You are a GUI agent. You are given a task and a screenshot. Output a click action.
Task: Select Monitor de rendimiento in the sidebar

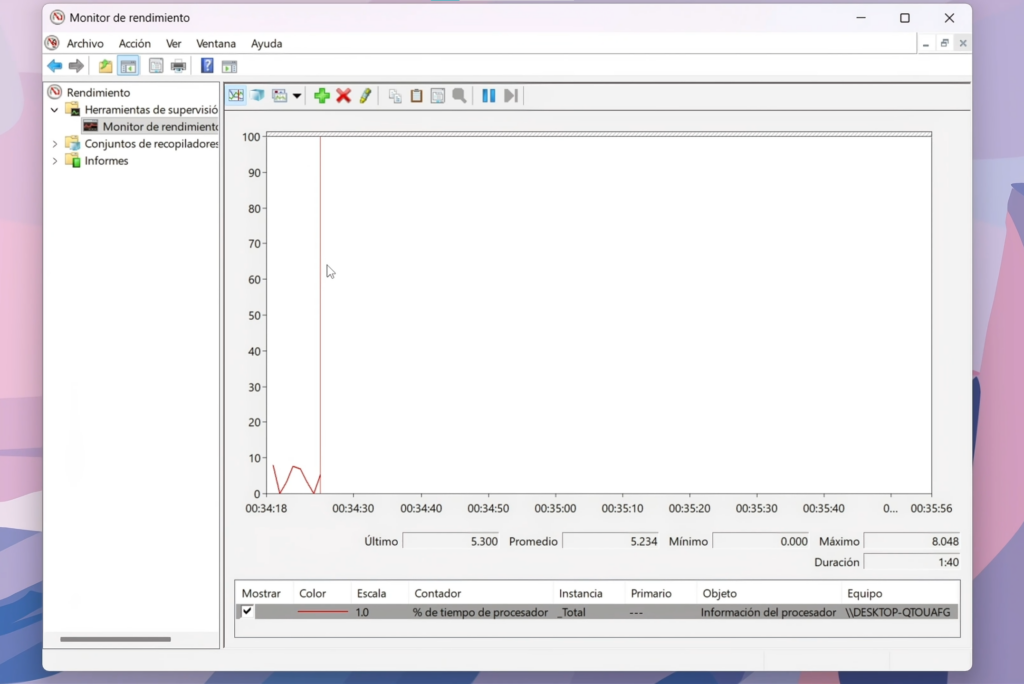(152, 126)
